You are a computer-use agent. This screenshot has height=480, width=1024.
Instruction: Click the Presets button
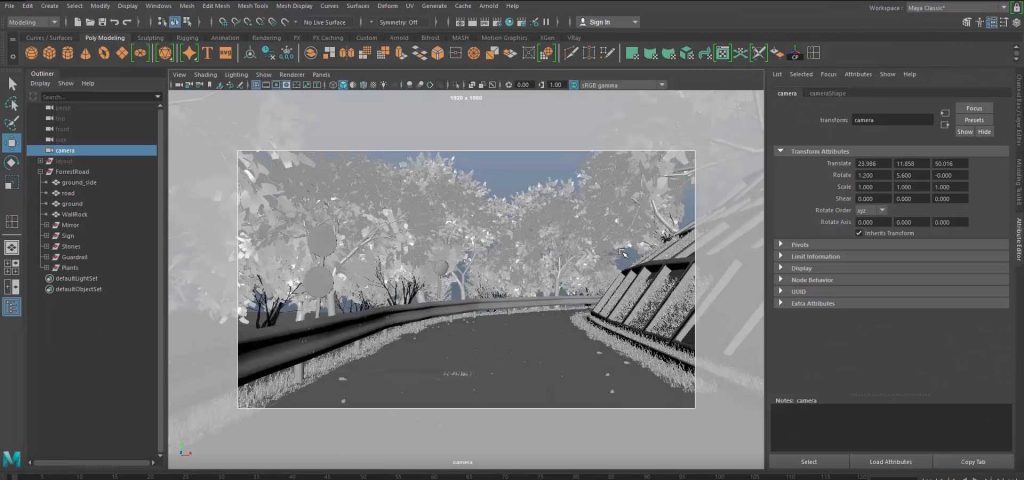974,120
